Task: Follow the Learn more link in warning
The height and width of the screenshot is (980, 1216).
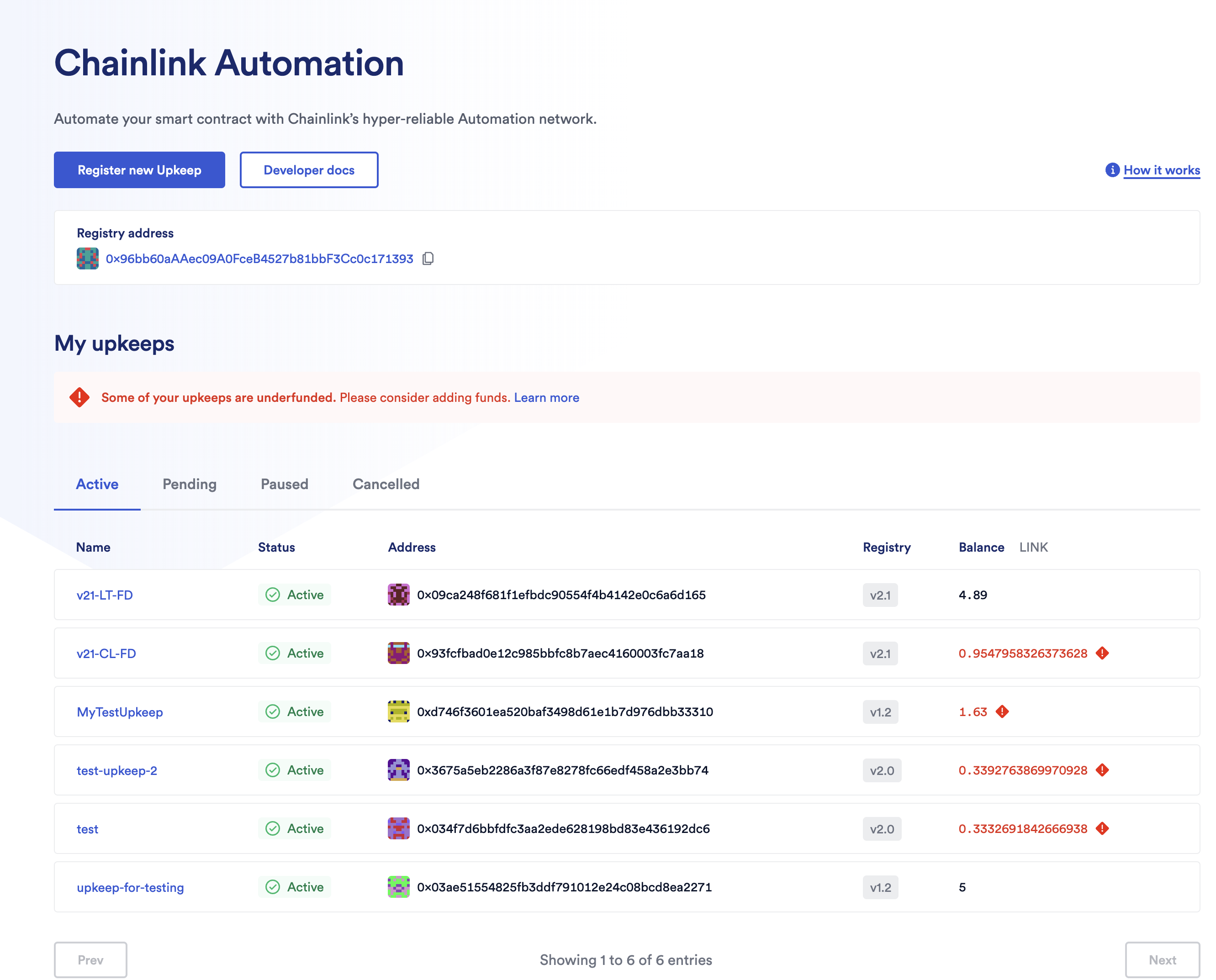Action: [x=546, y=397]
